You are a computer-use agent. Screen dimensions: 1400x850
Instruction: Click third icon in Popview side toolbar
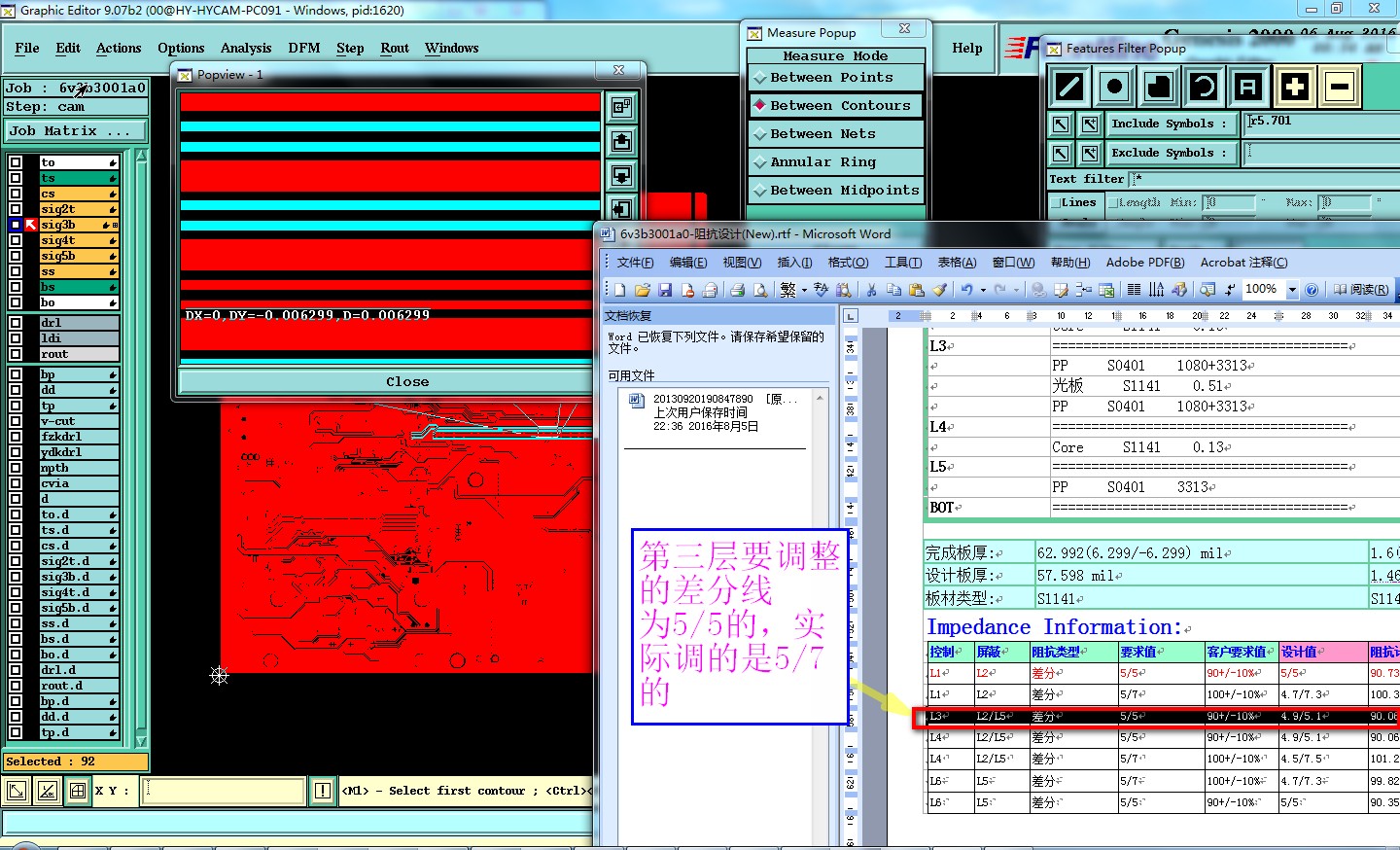622,175
